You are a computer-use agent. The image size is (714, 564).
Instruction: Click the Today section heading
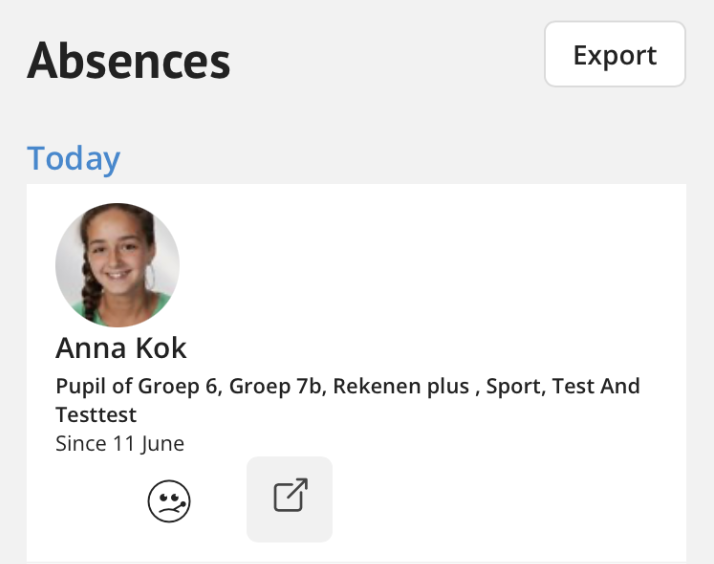click(73, 159)
